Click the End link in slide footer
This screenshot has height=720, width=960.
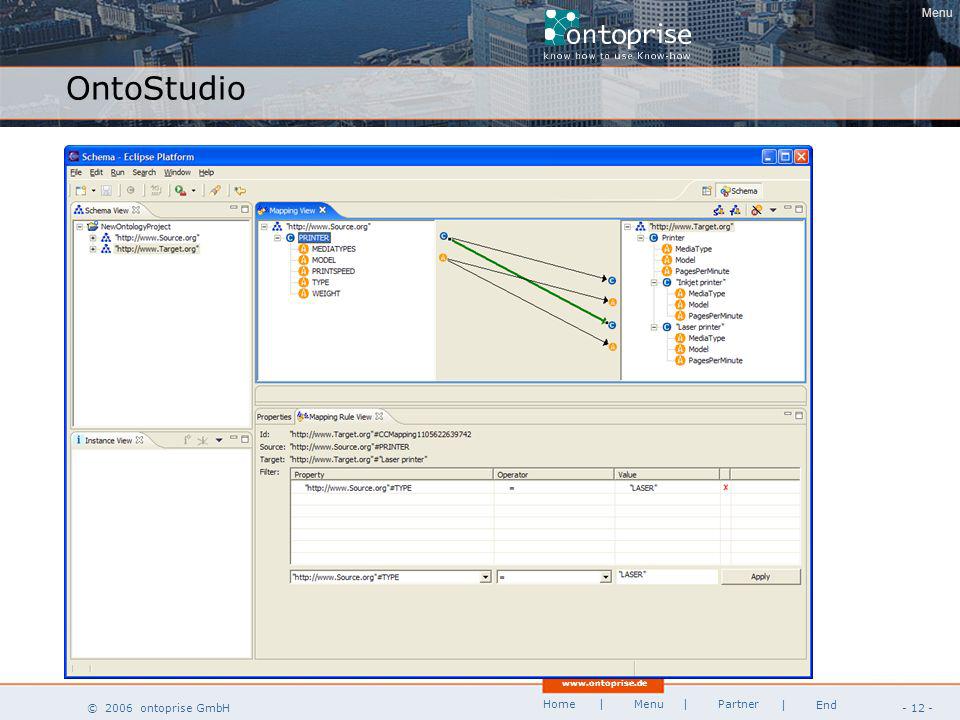pyautogui.click(x=826, y=705)
